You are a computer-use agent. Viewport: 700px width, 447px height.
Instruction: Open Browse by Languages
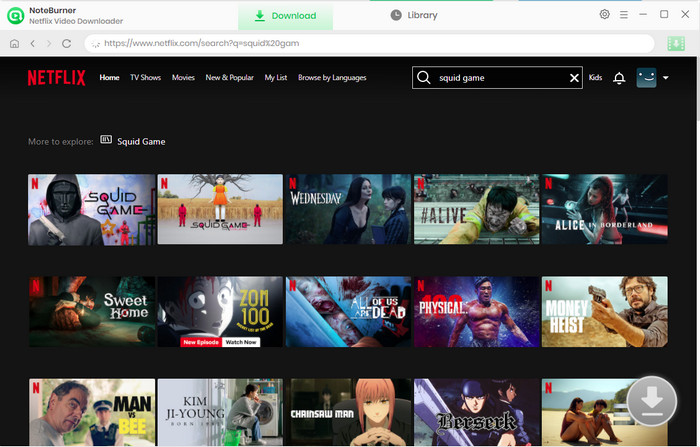[332, 78]
